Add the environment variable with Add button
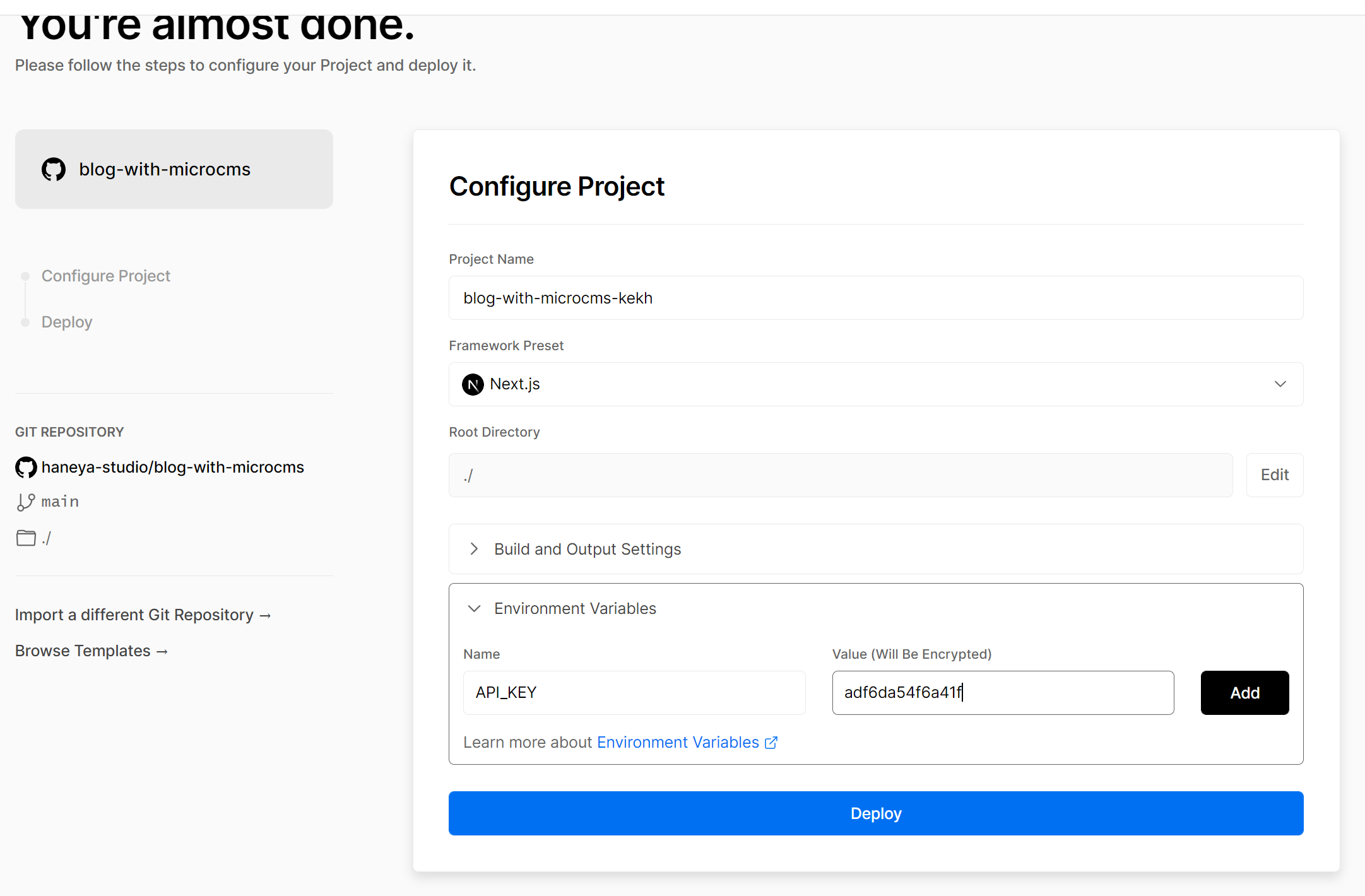 [x=1244, y=693]
